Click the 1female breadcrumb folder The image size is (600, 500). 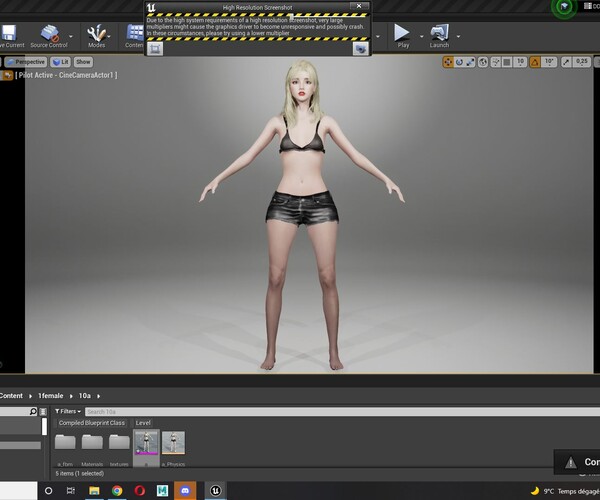(50, 396)
